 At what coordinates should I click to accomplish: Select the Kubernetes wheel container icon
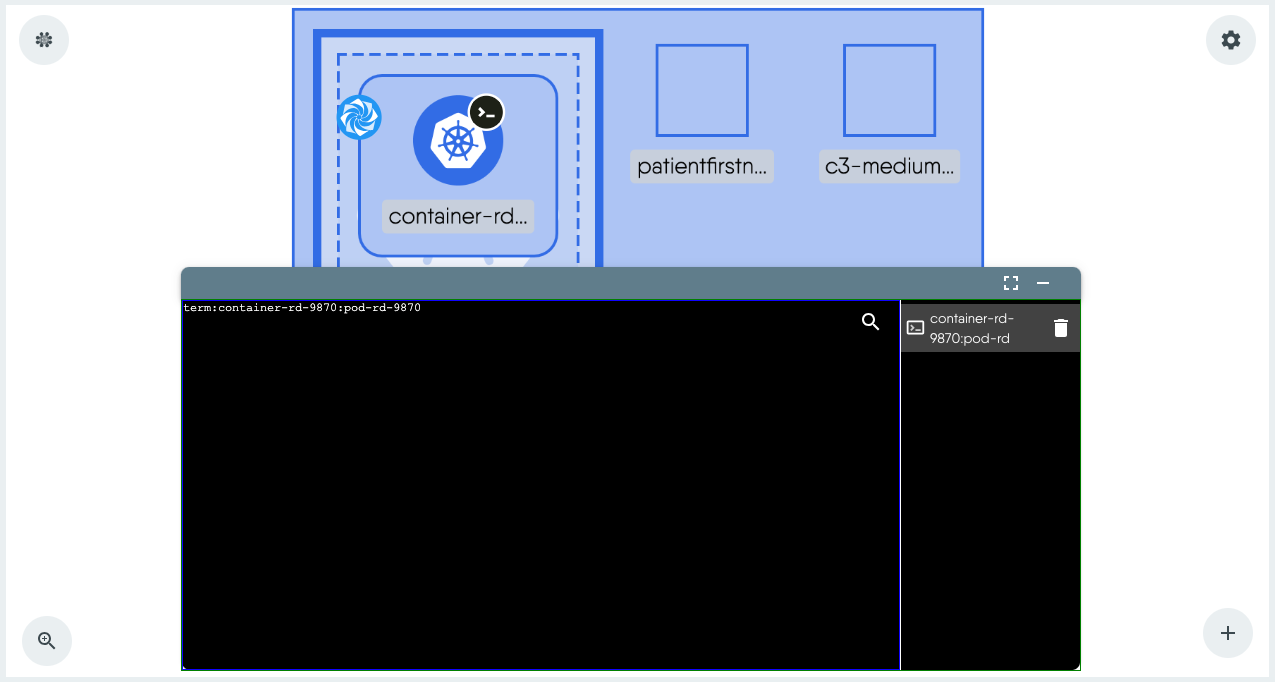tap(457, 141)
